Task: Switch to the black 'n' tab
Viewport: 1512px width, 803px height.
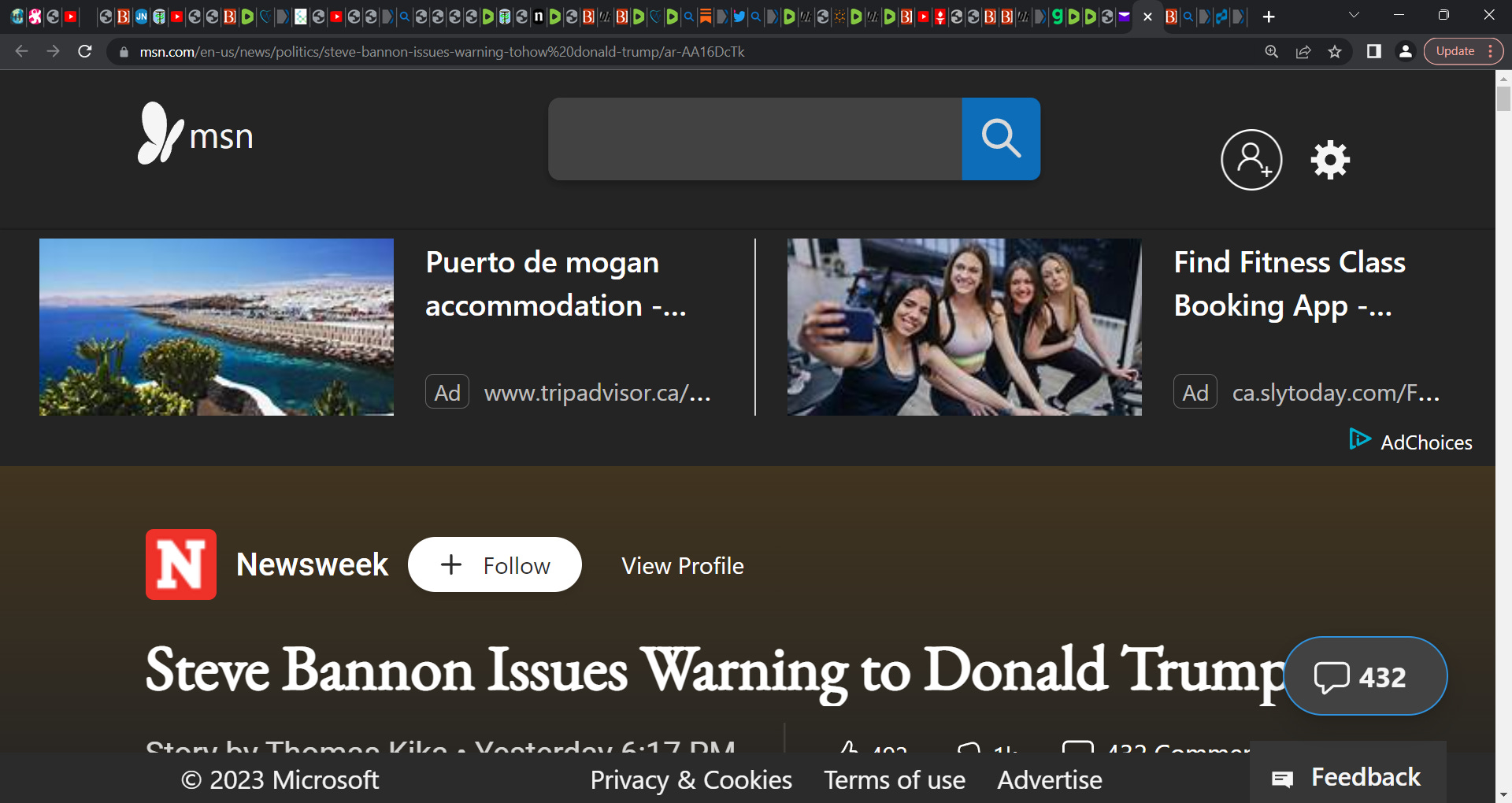Action: pos(539,17)
